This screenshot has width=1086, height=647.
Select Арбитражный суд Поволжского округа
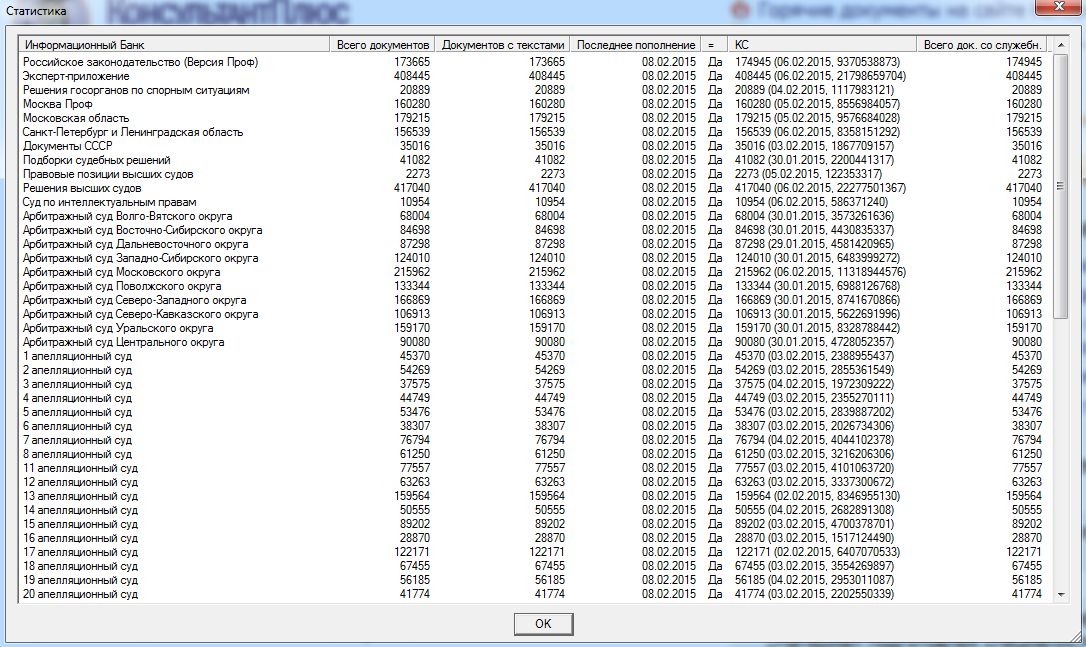(533, 285)
